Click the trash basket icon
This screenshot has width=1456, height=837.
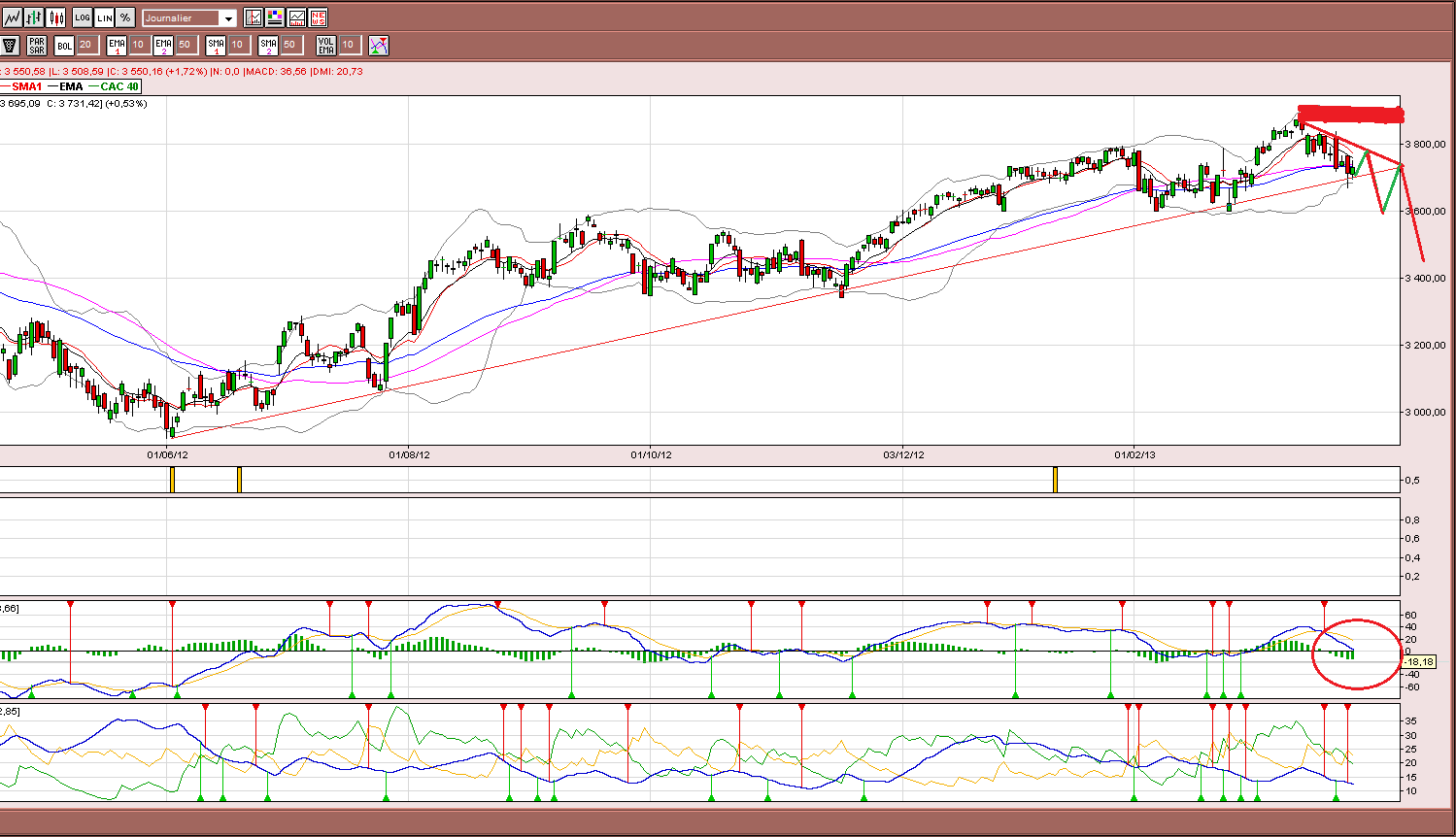pos(11,45)
